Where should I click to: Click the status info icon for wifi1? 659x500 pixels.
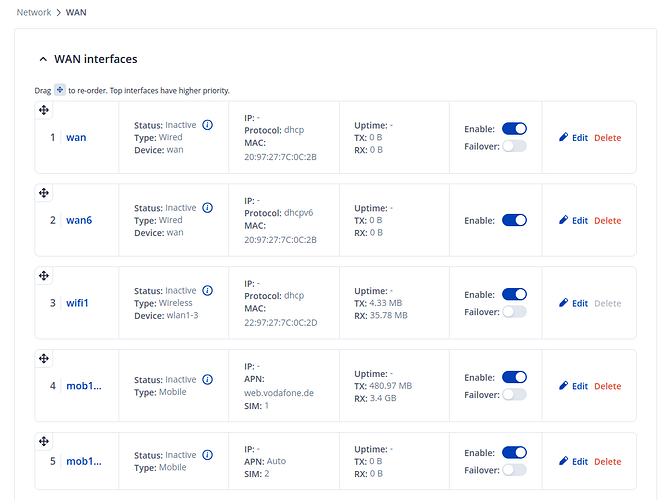[208, 291]
